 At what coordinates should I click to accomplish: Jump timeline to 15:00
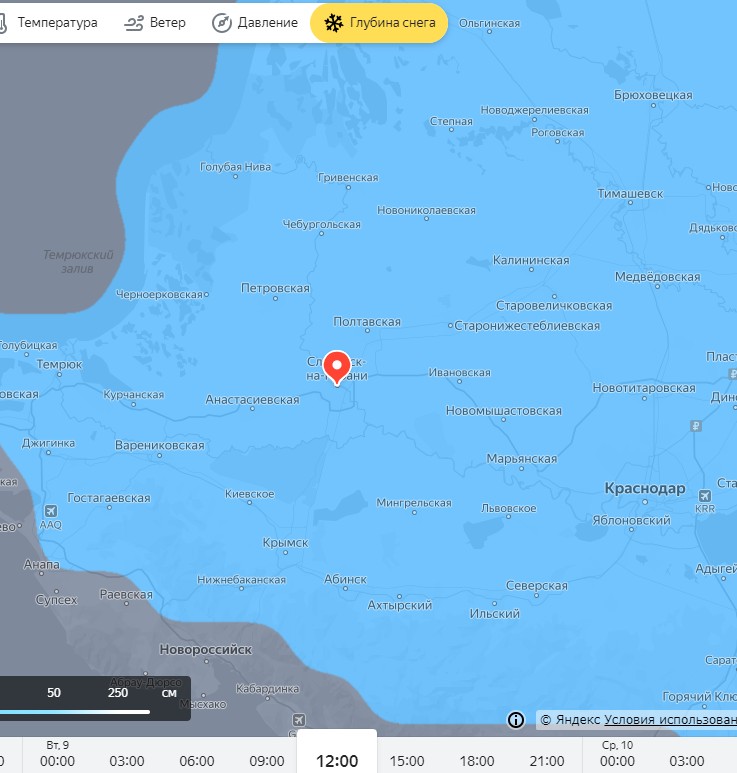(x=407, y=761)
